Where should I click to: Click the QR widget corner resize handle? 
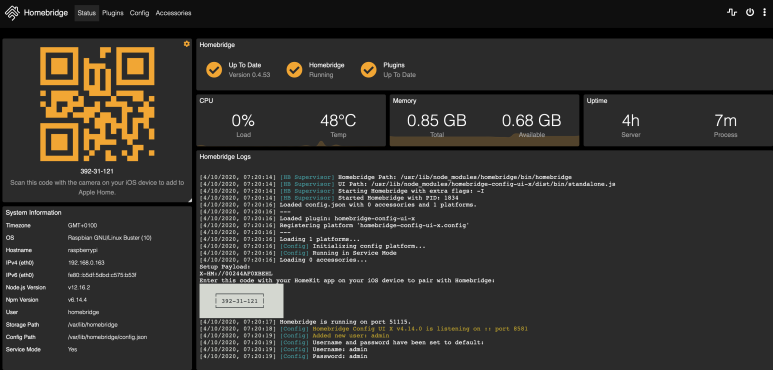(x=189, y=200)
